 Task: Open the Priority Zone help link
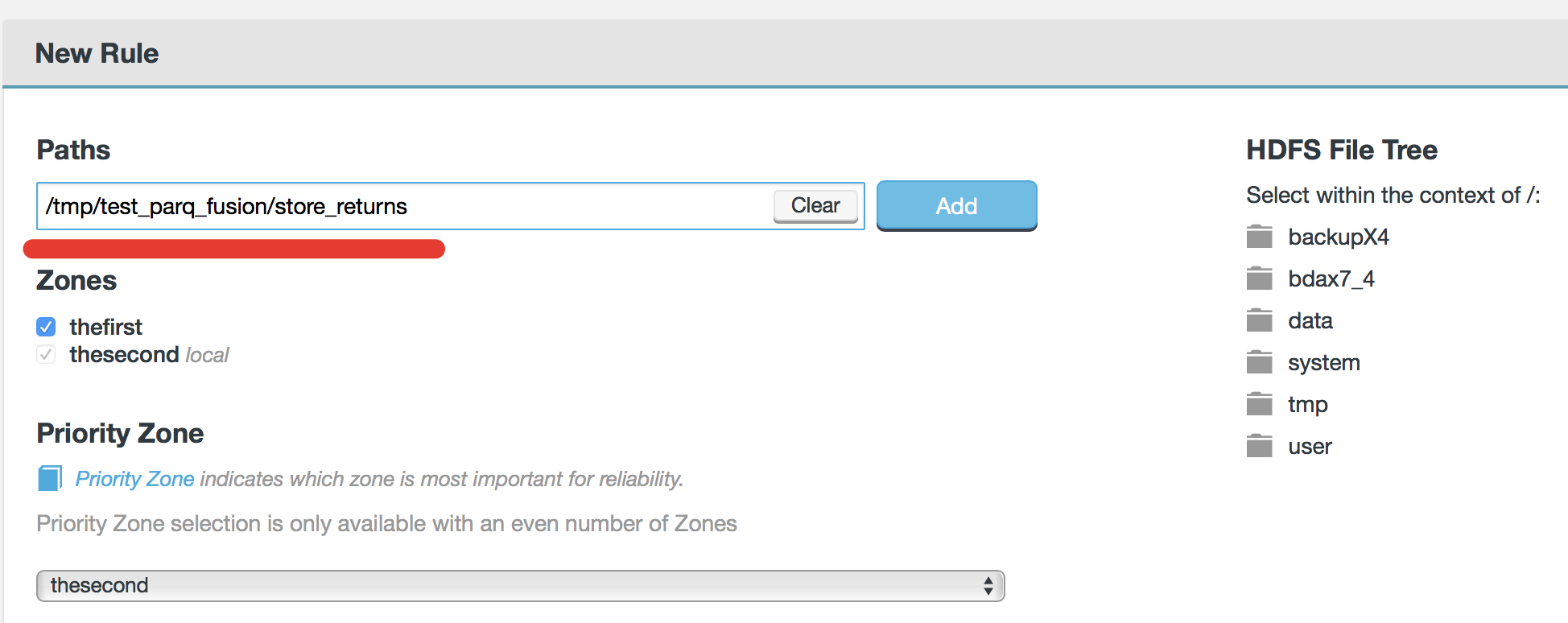(134, 479)
